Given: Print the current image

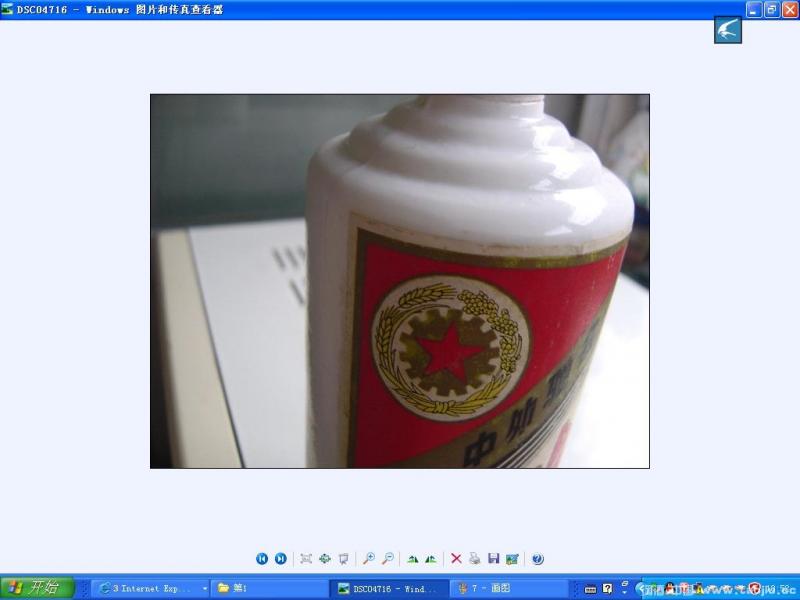Looking at the screenshot, I should [474, 559].
